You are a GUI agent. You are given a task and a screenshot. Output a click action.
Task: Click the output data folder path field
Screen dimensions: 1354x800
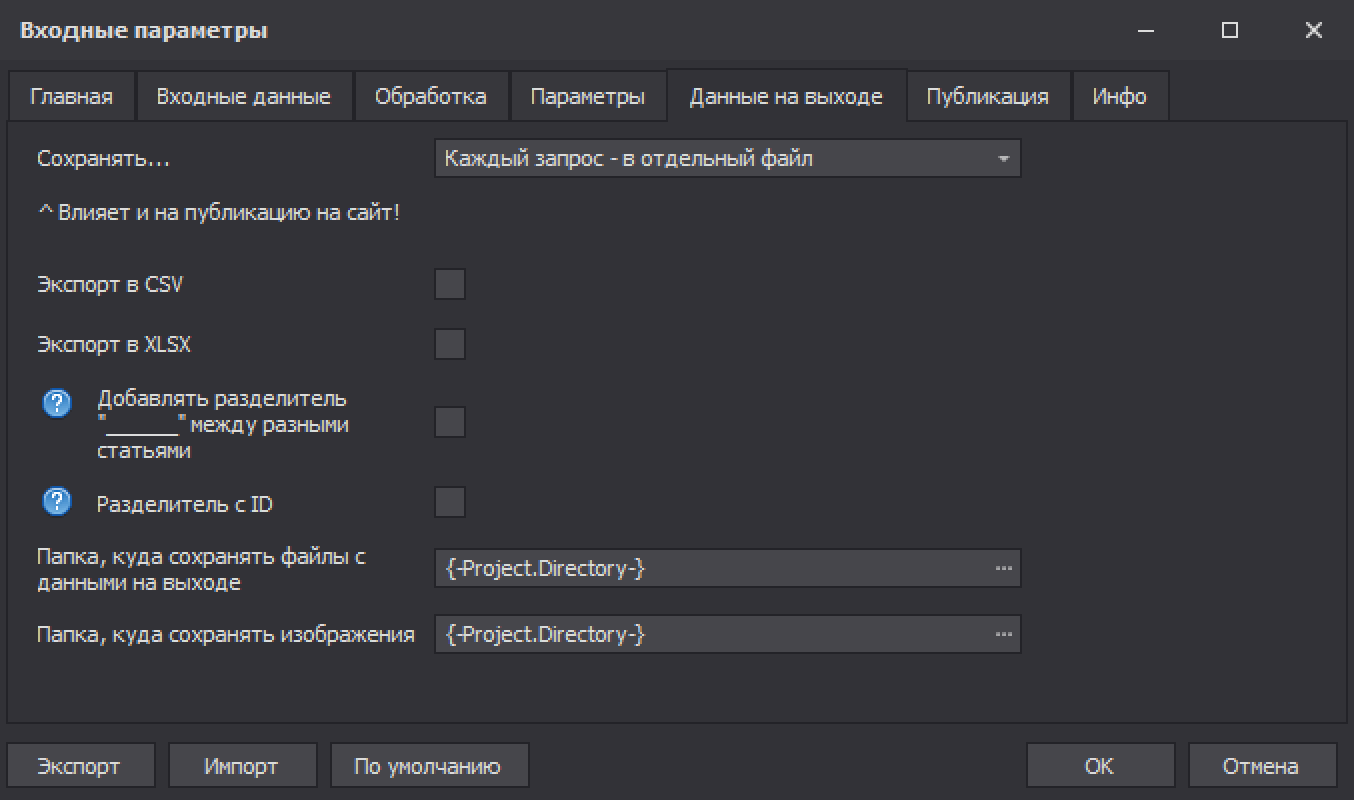click(712, 568)
